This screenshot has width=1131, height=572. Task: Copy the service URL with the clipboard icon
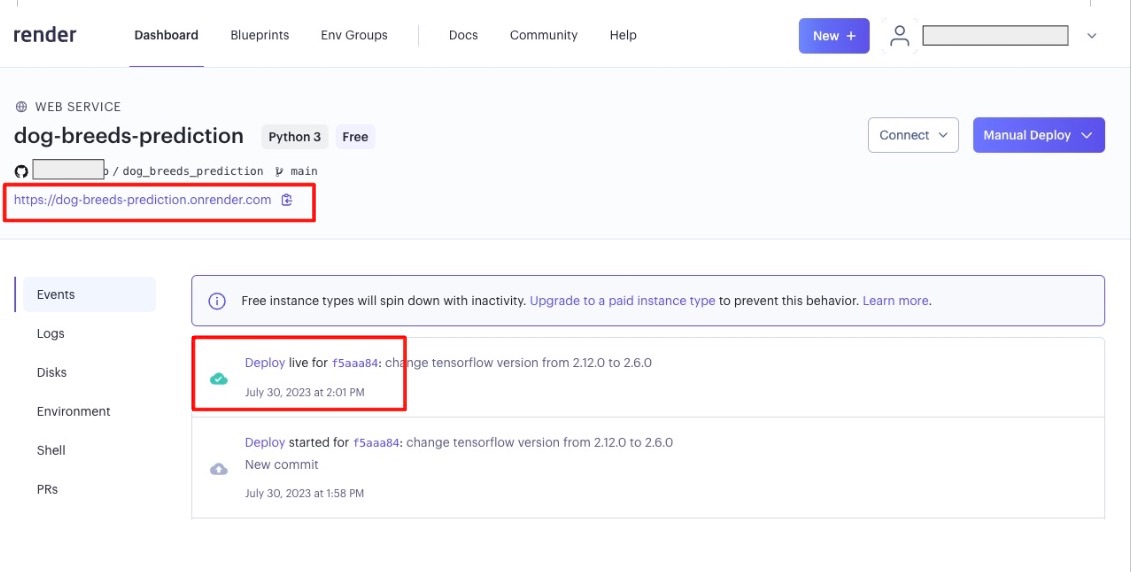tap(286, 200)
